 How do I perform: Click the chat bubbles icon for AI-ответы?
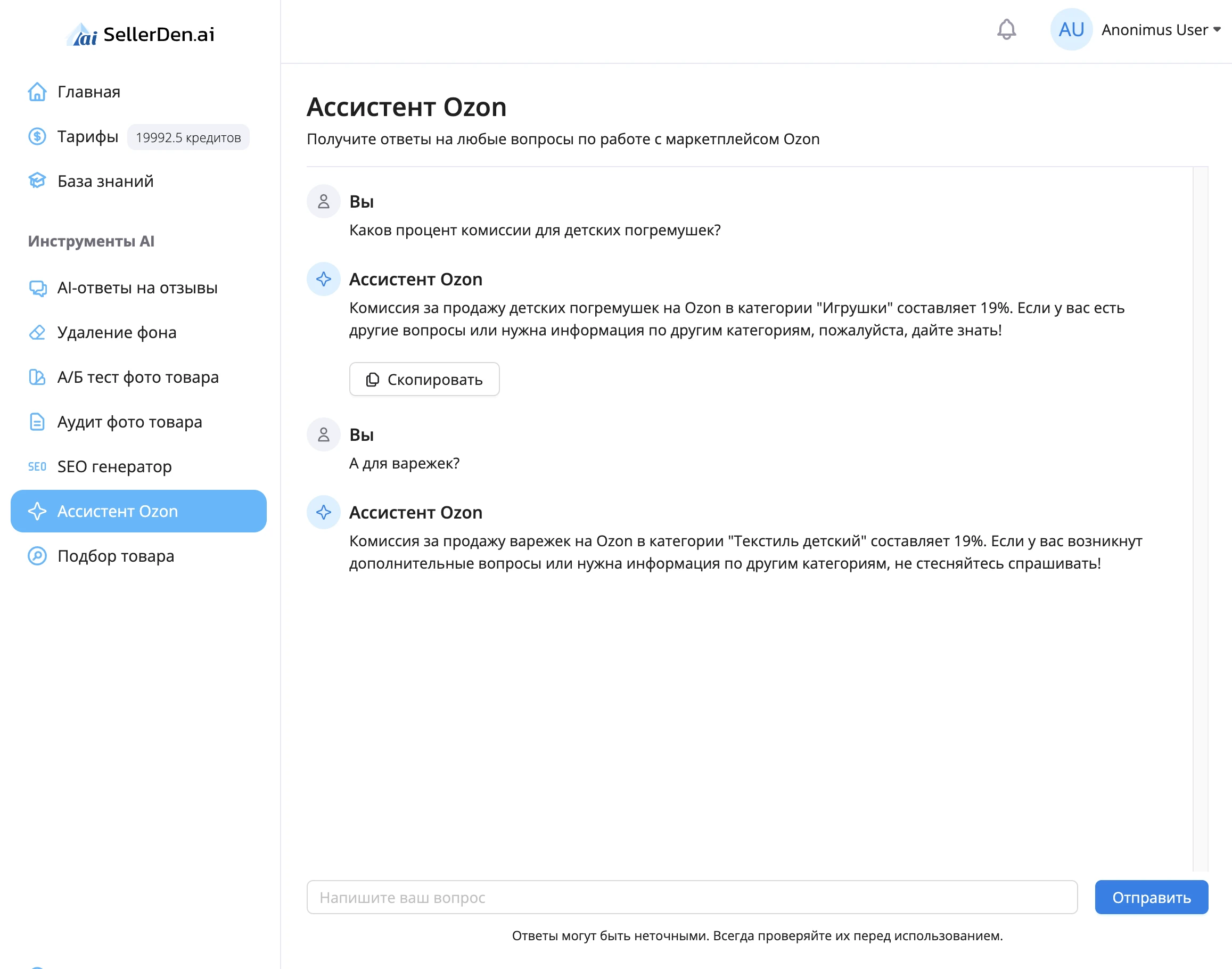coord(37,288)
